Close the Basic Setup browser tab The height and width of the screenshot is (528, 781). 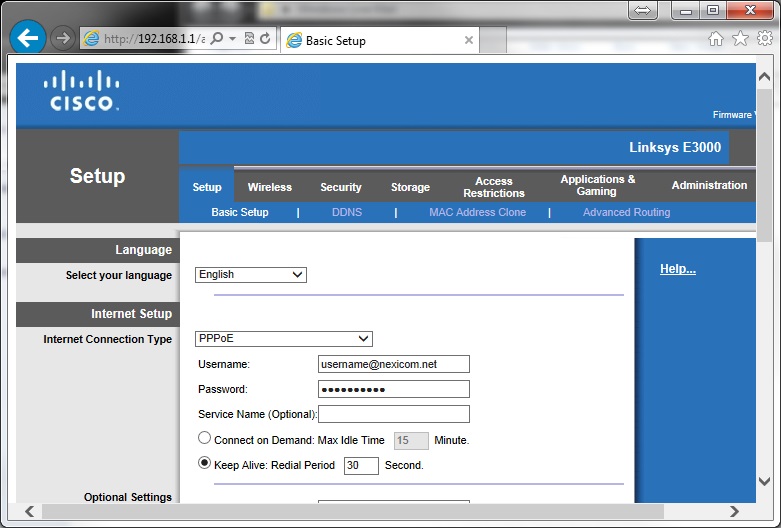469,40
